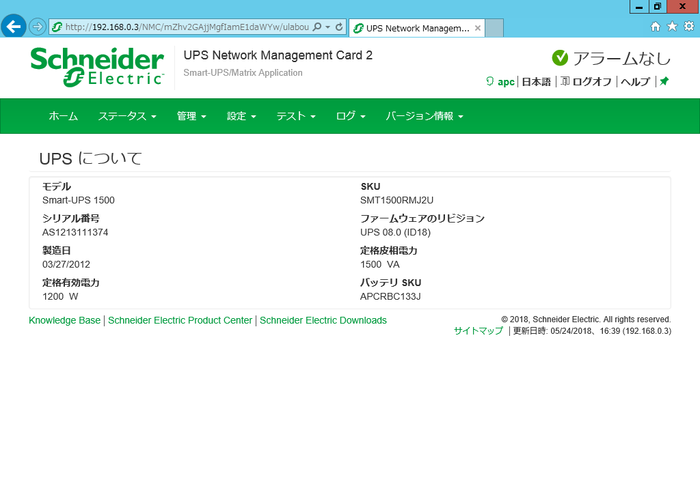Click the apc user link

(506, 82)
